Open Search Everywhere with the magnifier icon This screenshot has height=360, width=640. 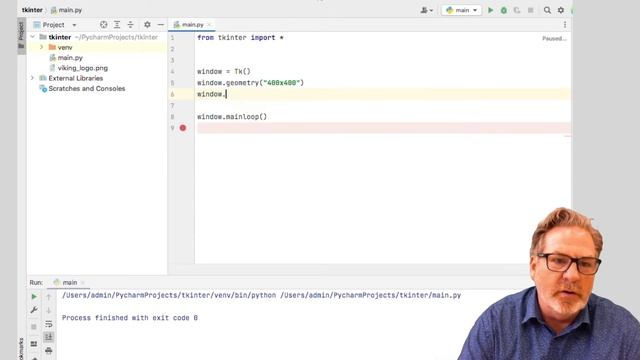(547, 10)
